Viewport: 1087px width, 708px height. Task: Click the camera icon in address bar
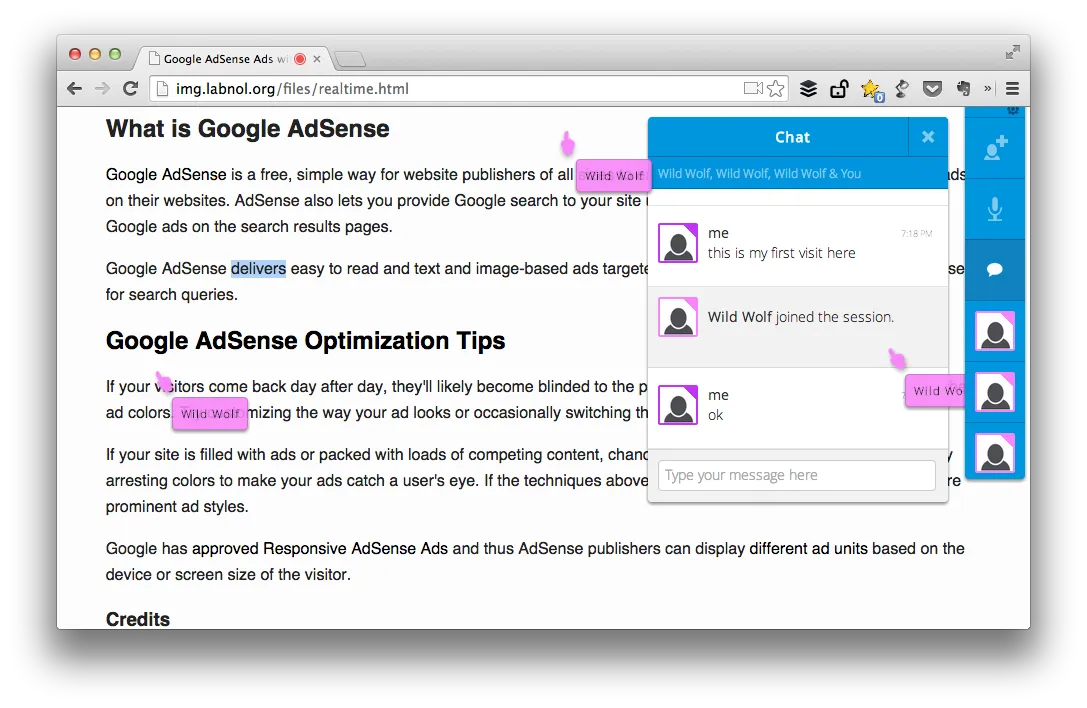pos(753,89)
